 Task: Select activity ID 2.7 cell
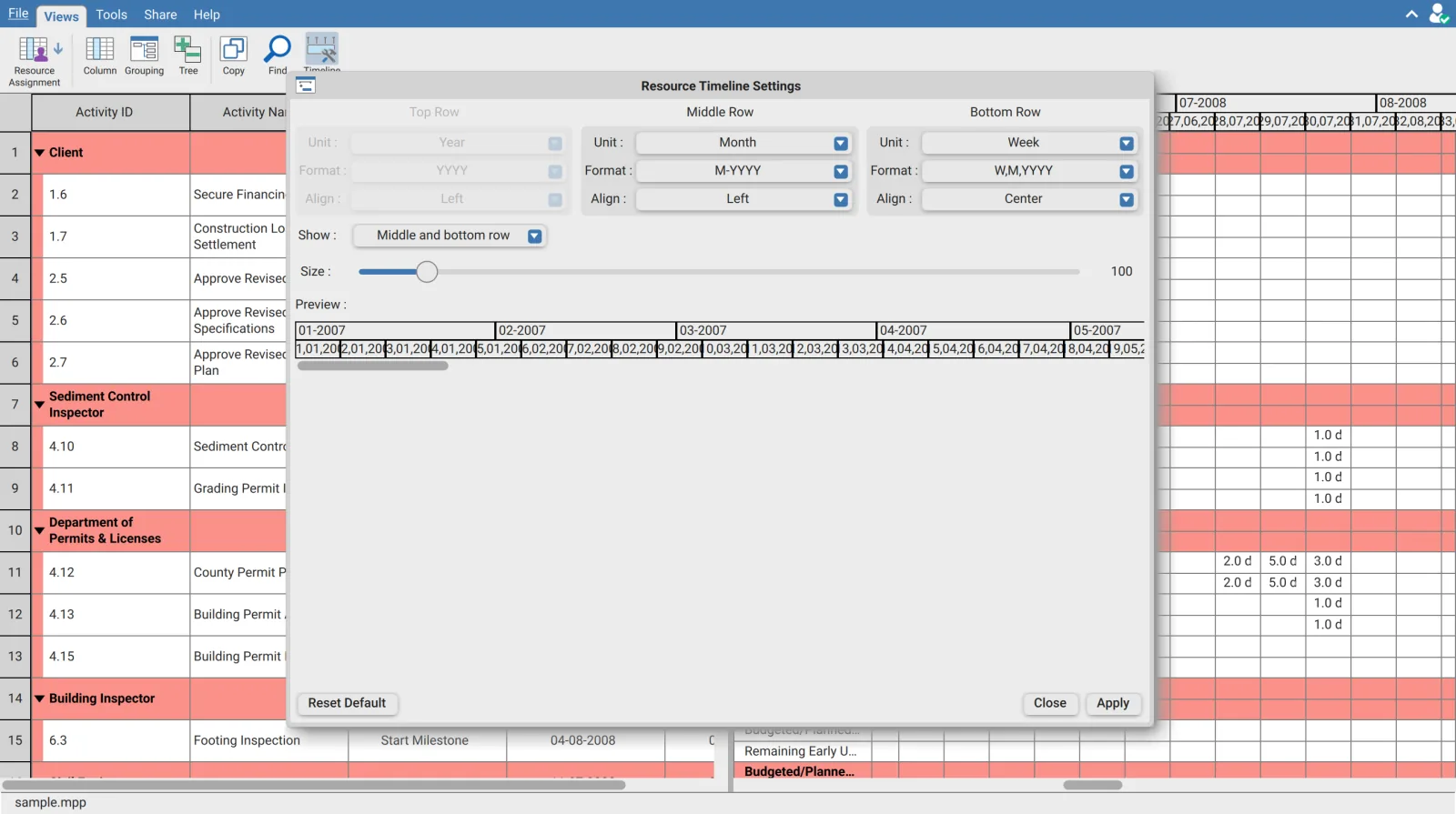(116, 362)
